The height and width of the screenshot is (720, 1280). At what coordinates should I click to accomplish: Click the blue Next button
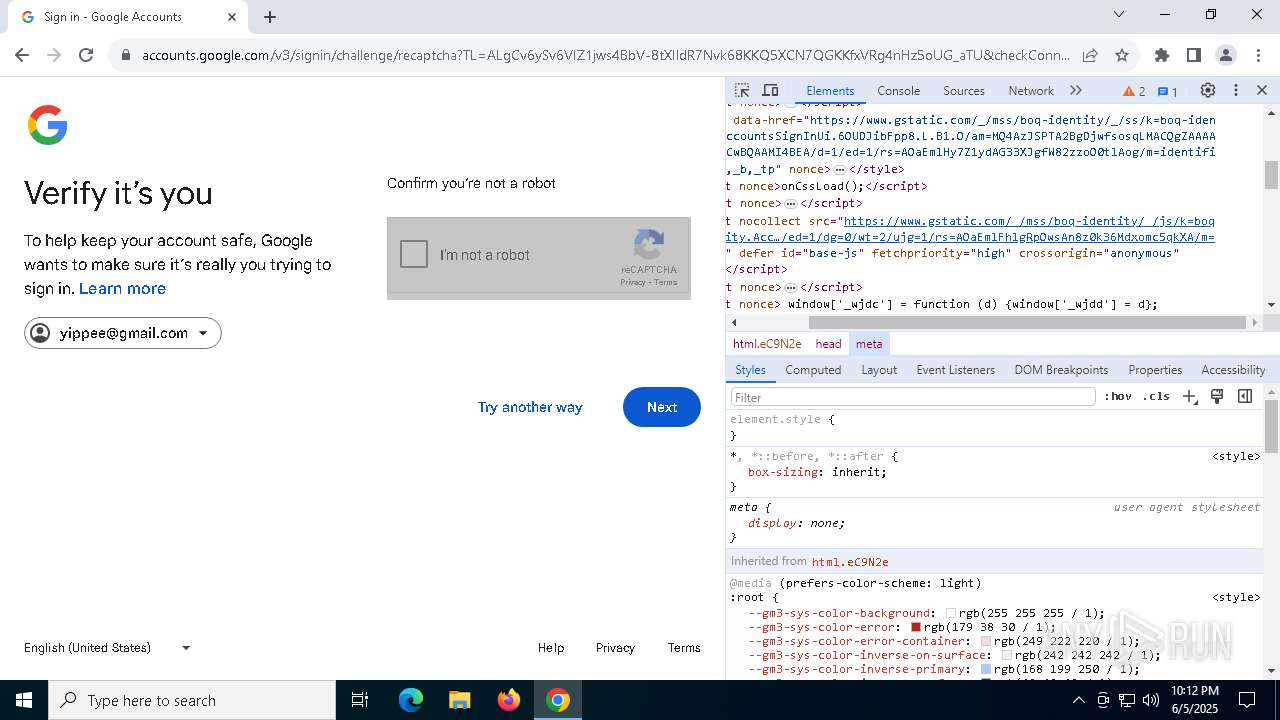661,407
